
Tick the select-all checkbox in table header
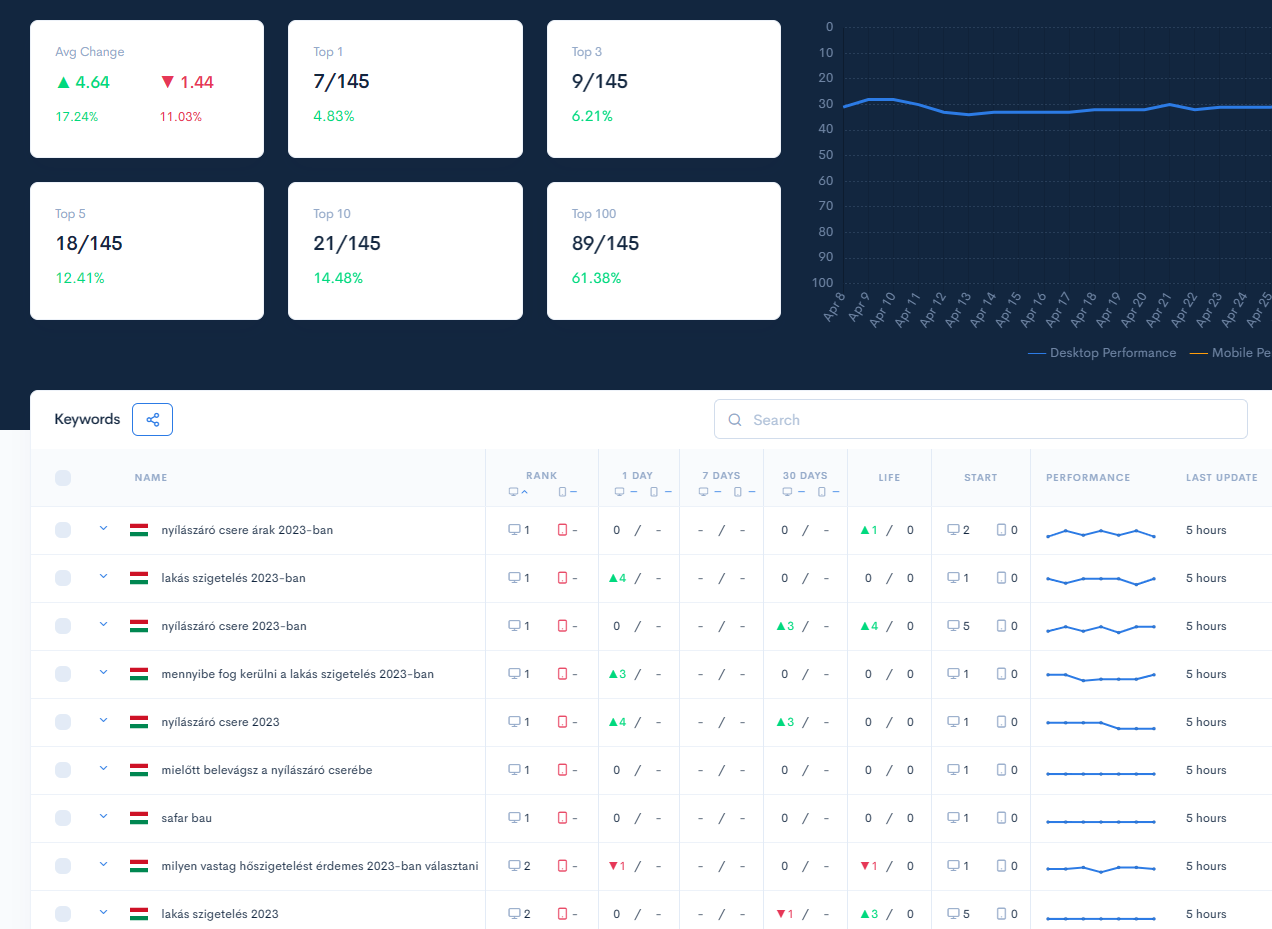63,478
